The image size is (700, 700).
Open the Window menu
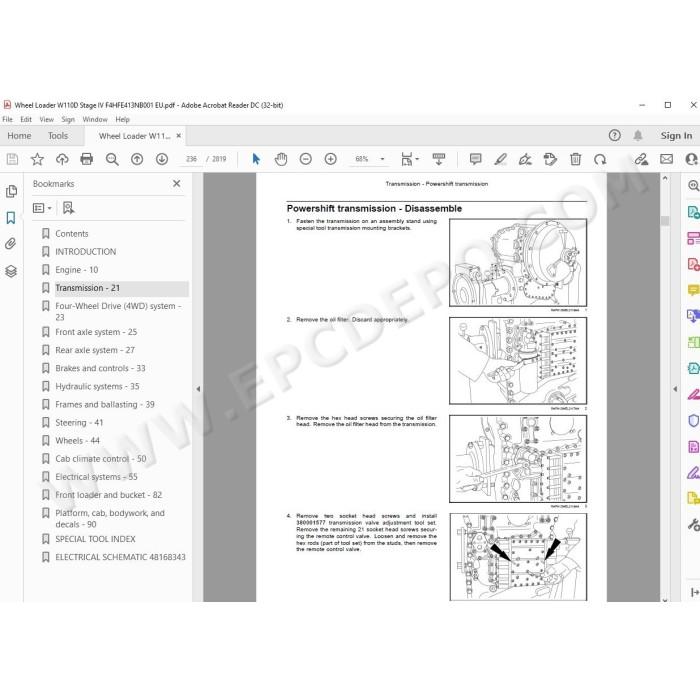click(95, 119)
